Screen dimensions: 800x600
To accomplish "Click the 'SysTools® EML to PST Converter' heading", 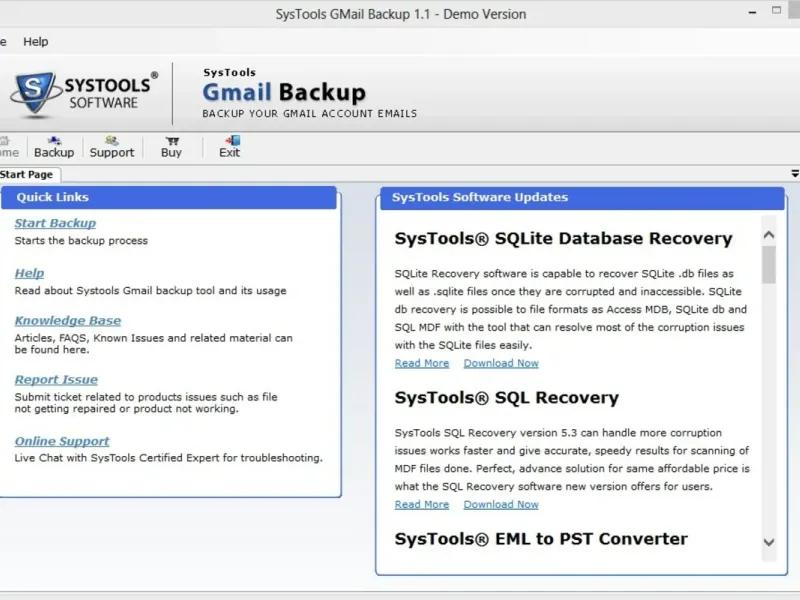I will 541,539.
